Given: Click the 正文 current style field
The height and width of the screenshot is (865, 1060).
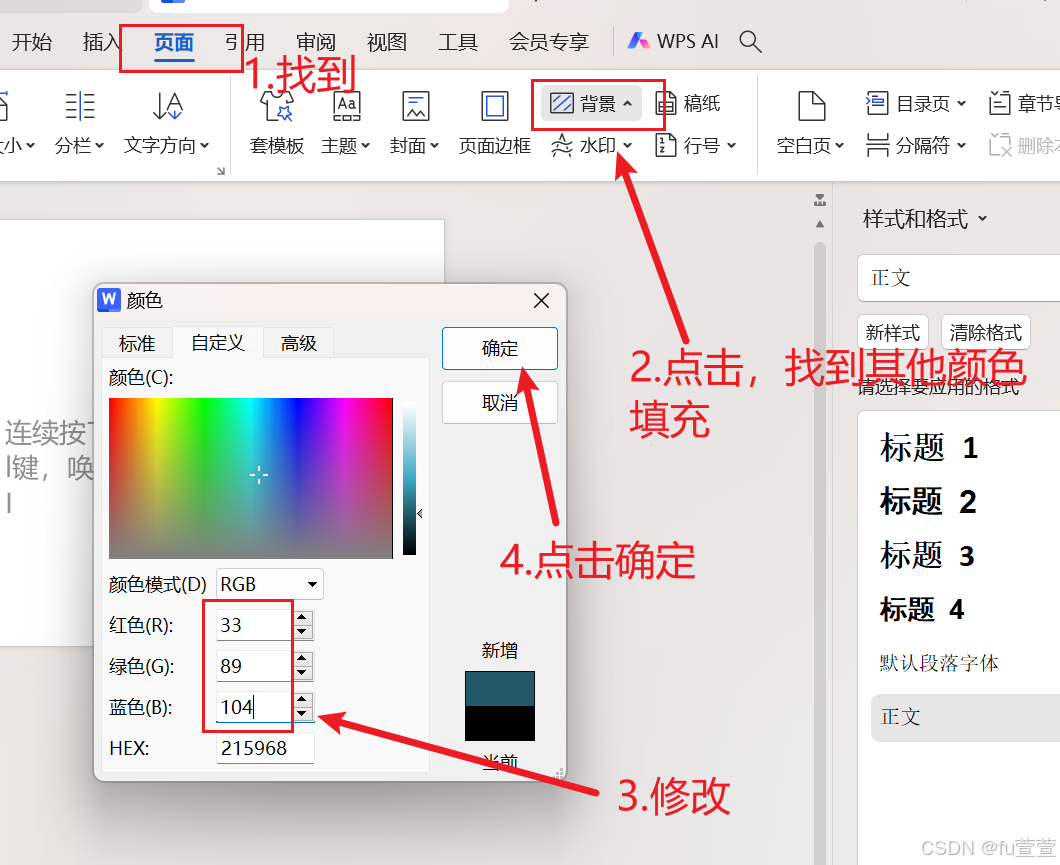Looking at the screenshot, I should [959, 278].
